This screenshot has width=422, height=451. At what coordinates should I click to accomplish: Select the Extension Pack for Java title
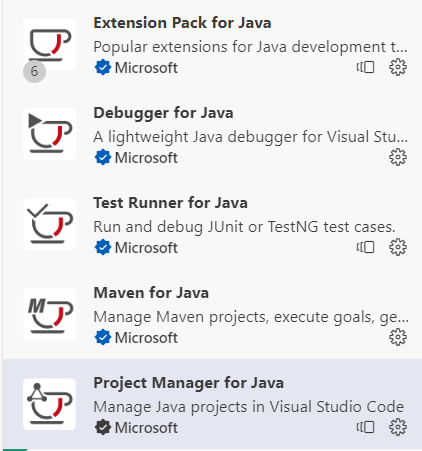pyautogui.click(x=182, y=23)
